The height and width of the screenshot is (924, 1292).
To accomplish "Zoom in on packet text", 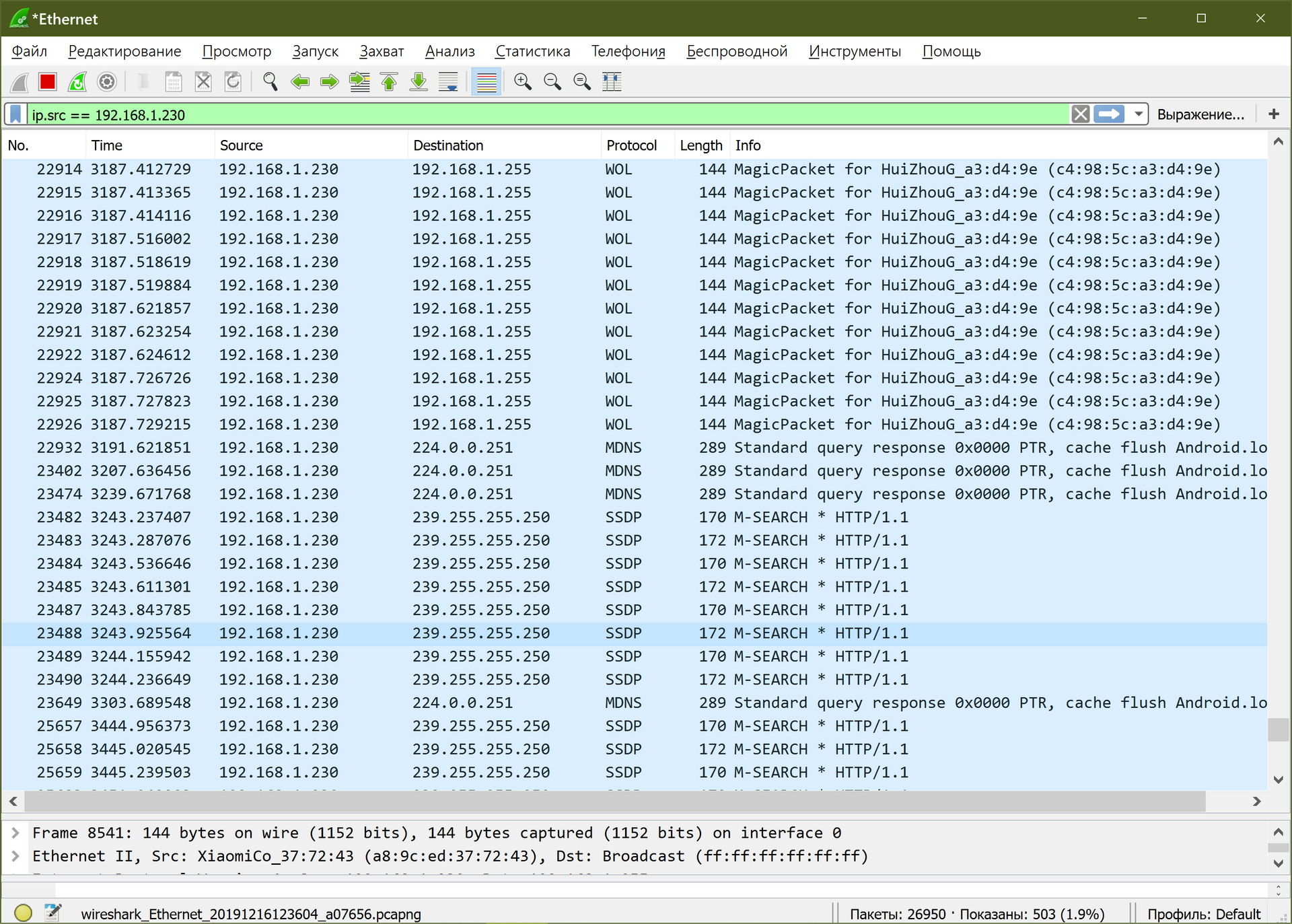I will [x=523, y=82].
